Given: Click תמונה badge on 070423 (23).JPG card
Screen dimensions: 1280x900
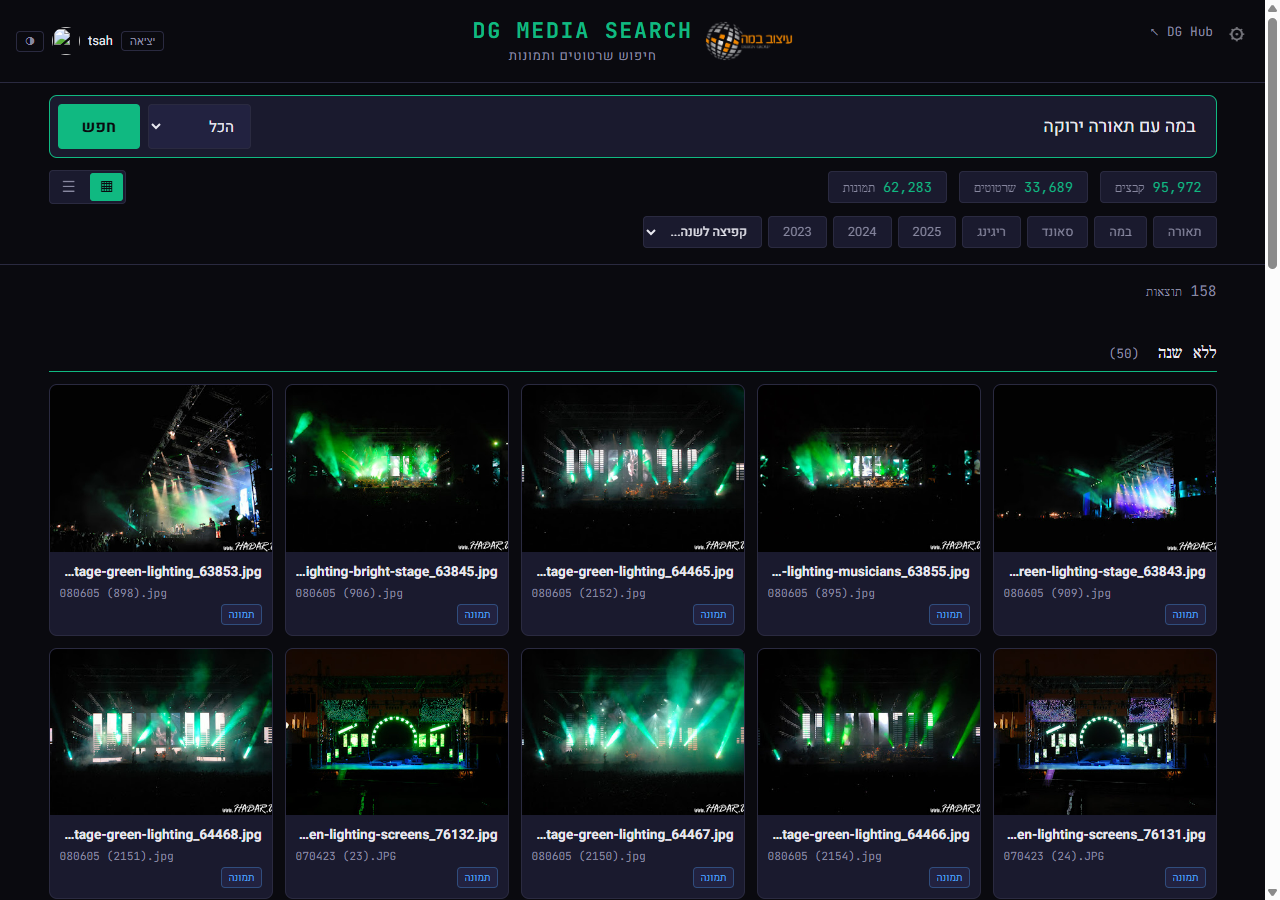Looking at the screenshot, I should coord(477,877).
